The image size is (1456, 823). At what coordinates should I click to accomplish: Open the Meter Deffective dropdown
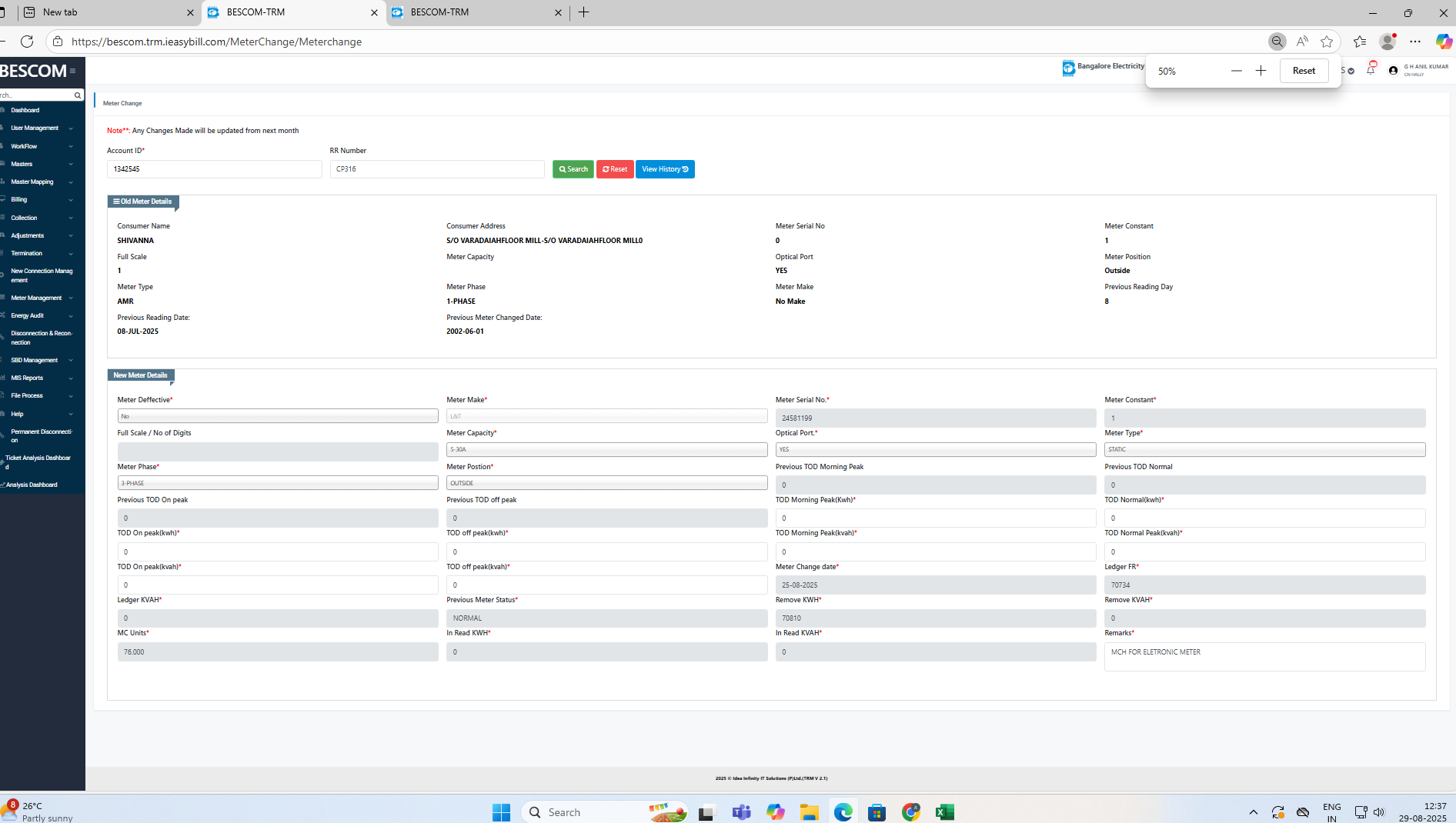(277, 416)
